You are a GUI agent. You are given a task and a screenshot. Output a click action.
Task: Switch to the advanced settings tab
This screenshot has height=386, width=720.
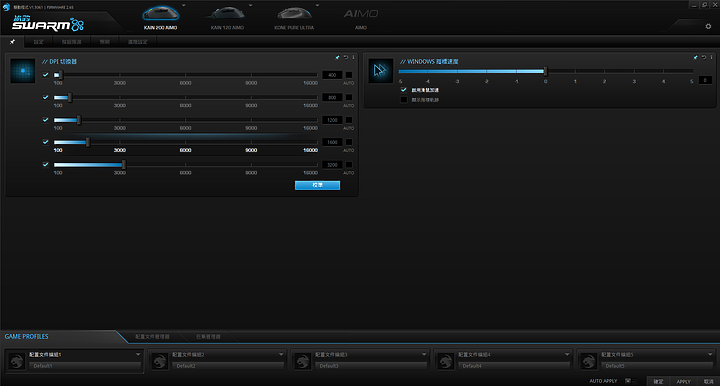pos(137,42)
